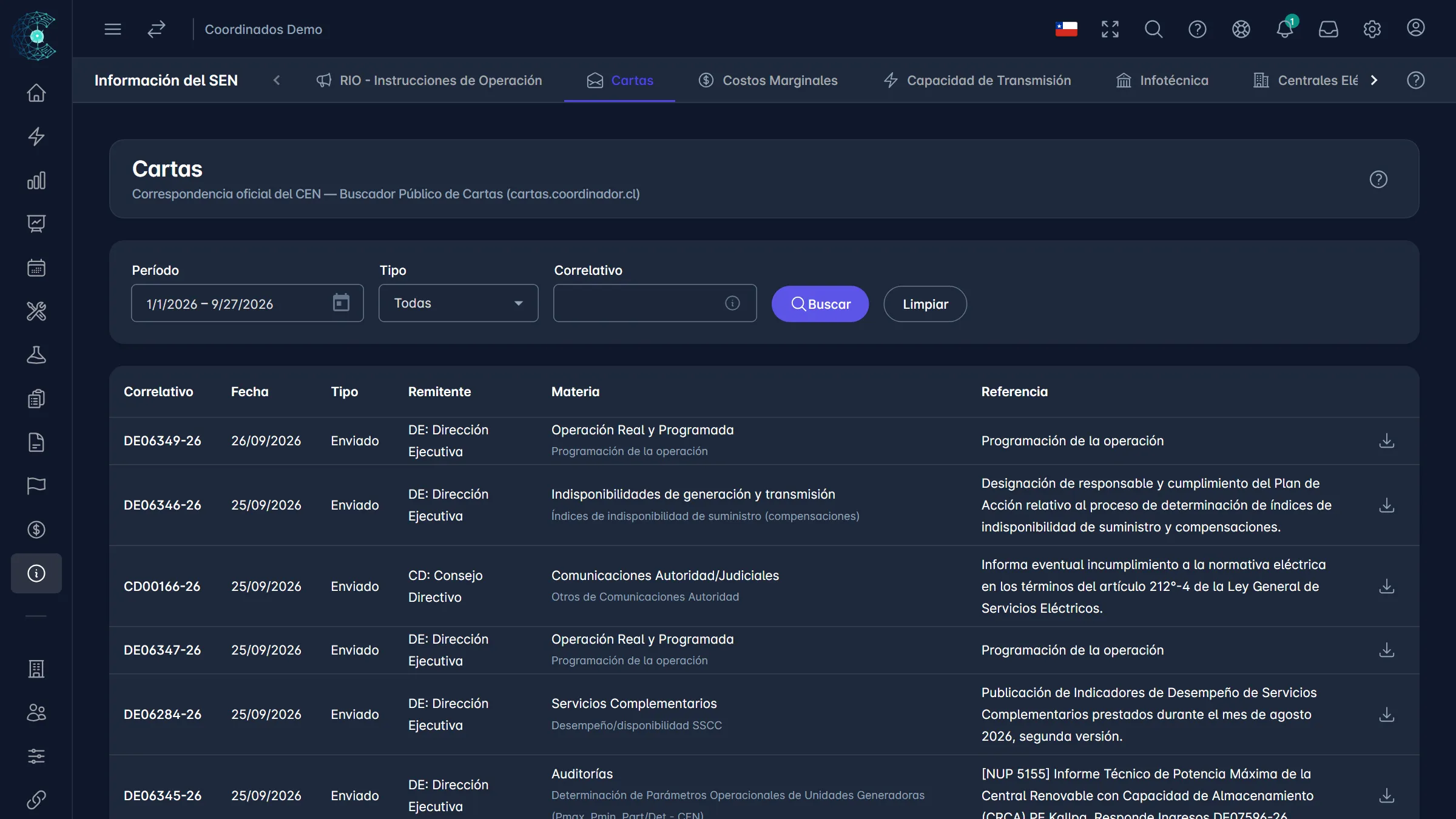Screen dimensions: 1456x819
Task: Open the search magnifier in top bar
Action: (1153, 29)
